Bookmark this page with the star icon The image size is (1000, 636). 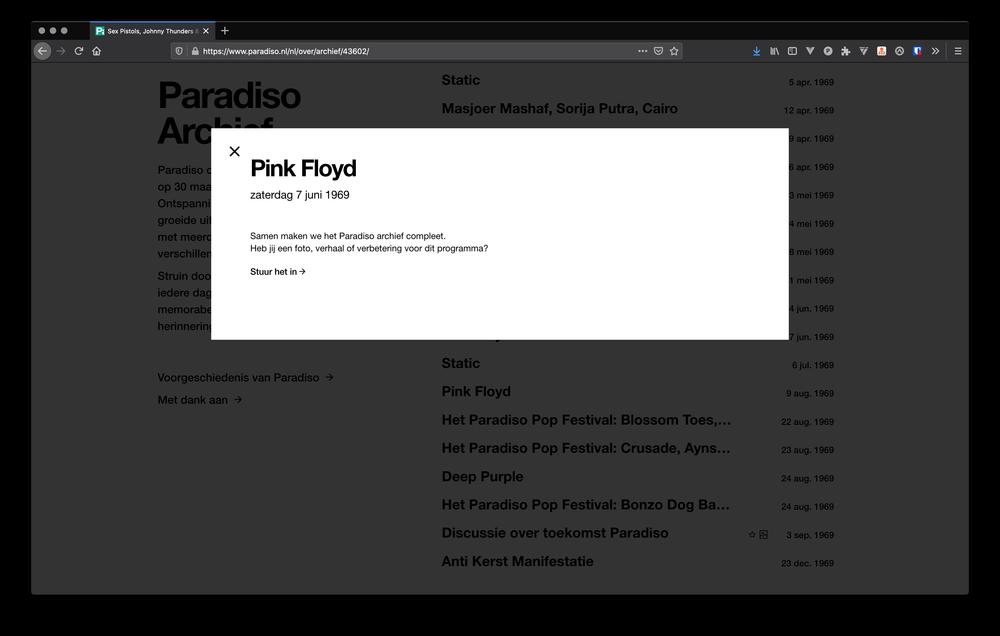pyautogui.click(x=674, y=51)
